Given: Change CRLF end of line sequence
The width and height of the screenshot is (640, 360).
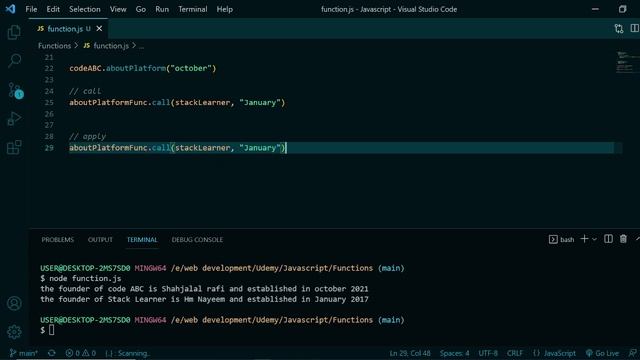Looking at the screenshot, I should click(514, 353).
